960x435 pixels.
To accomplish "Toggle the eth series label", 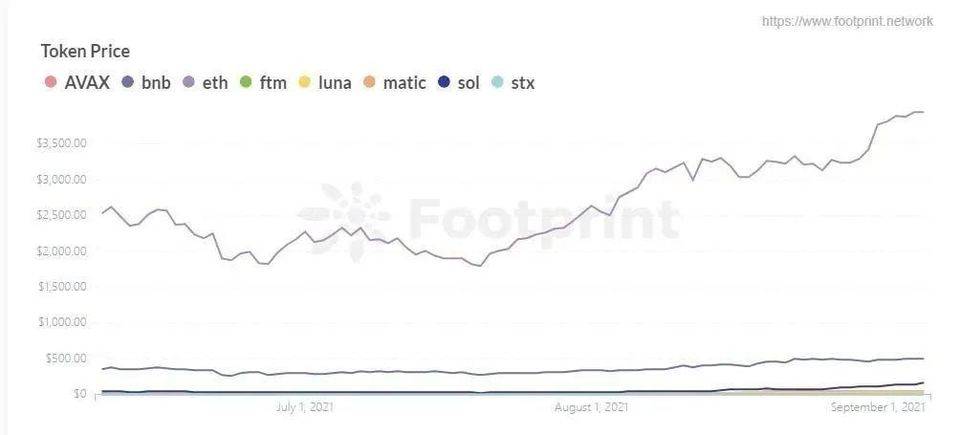I will pos(215,82).
